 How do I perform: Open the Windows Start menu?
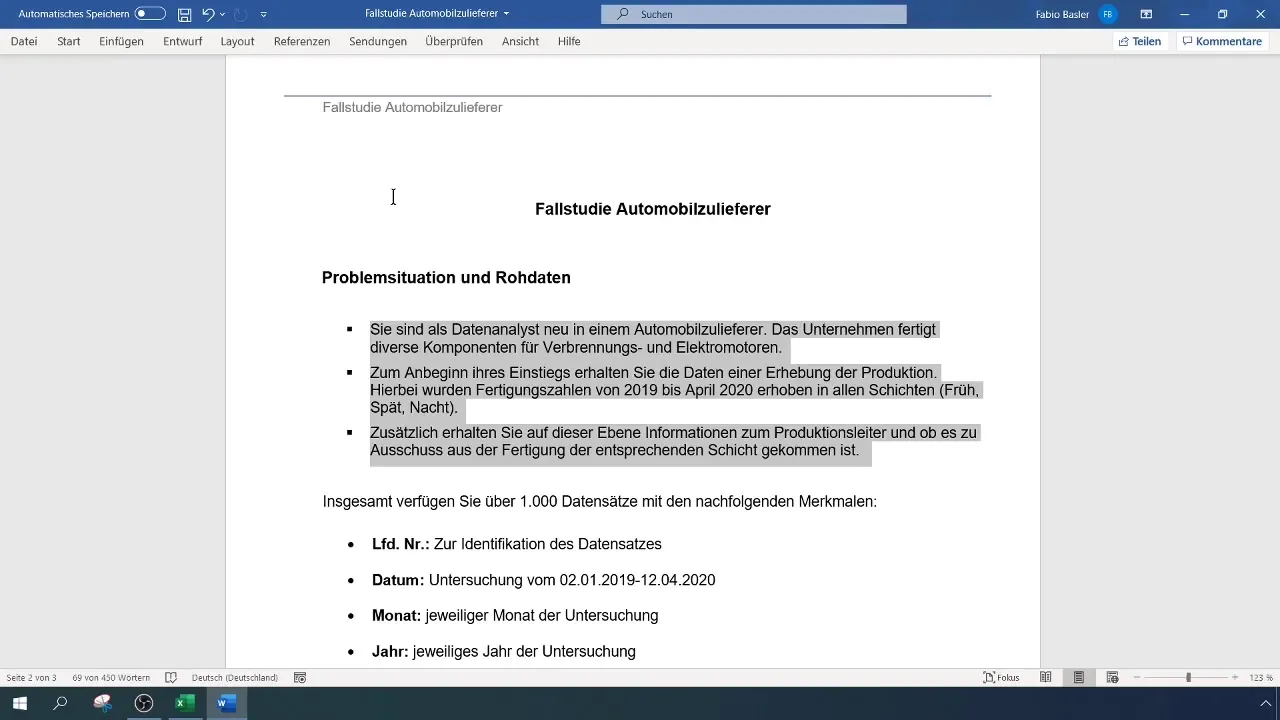(x=20, y=703)
